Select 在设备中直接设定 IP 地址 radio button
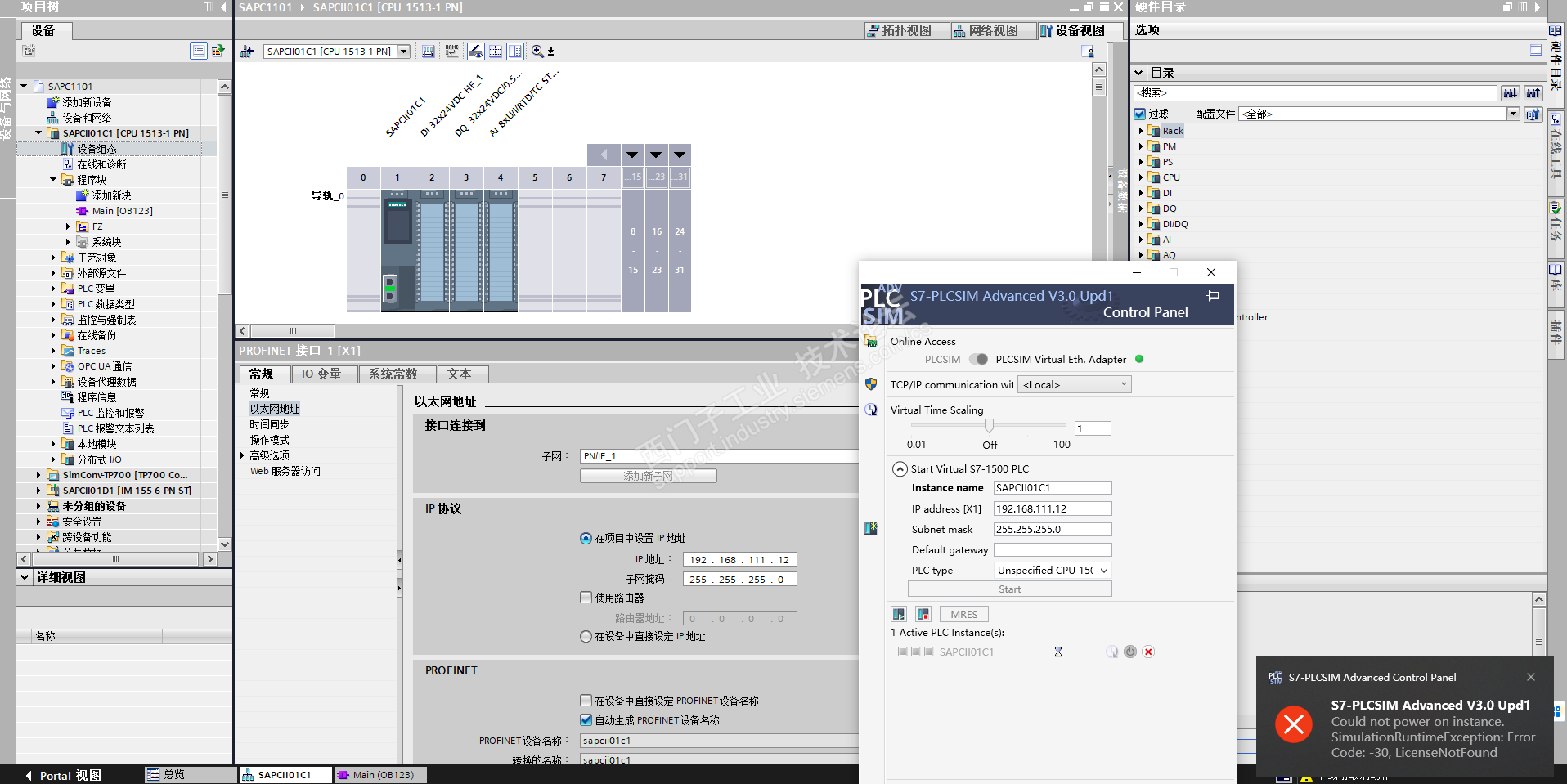 [x=586, y=636]
